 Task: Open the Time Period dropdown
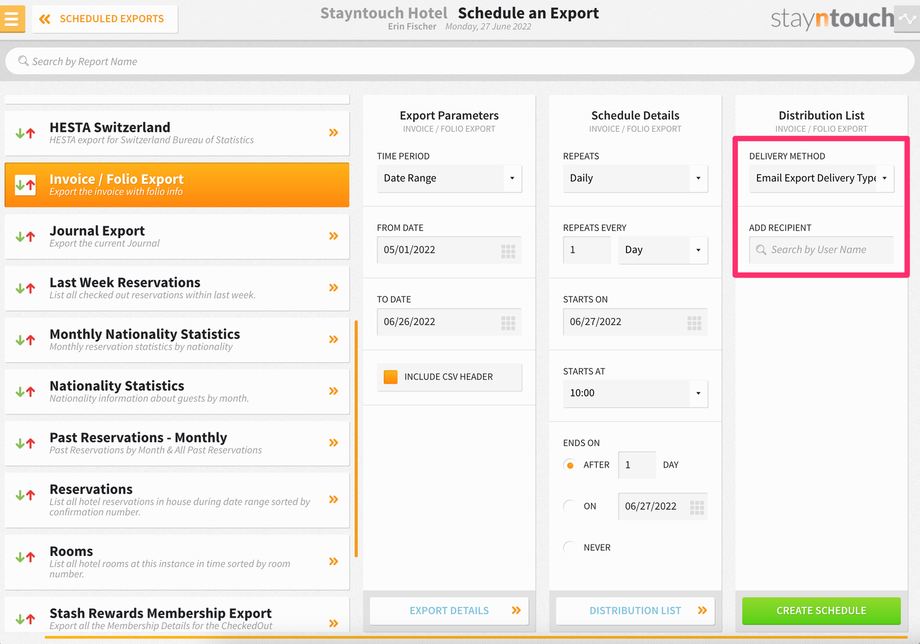click(449, 178)
